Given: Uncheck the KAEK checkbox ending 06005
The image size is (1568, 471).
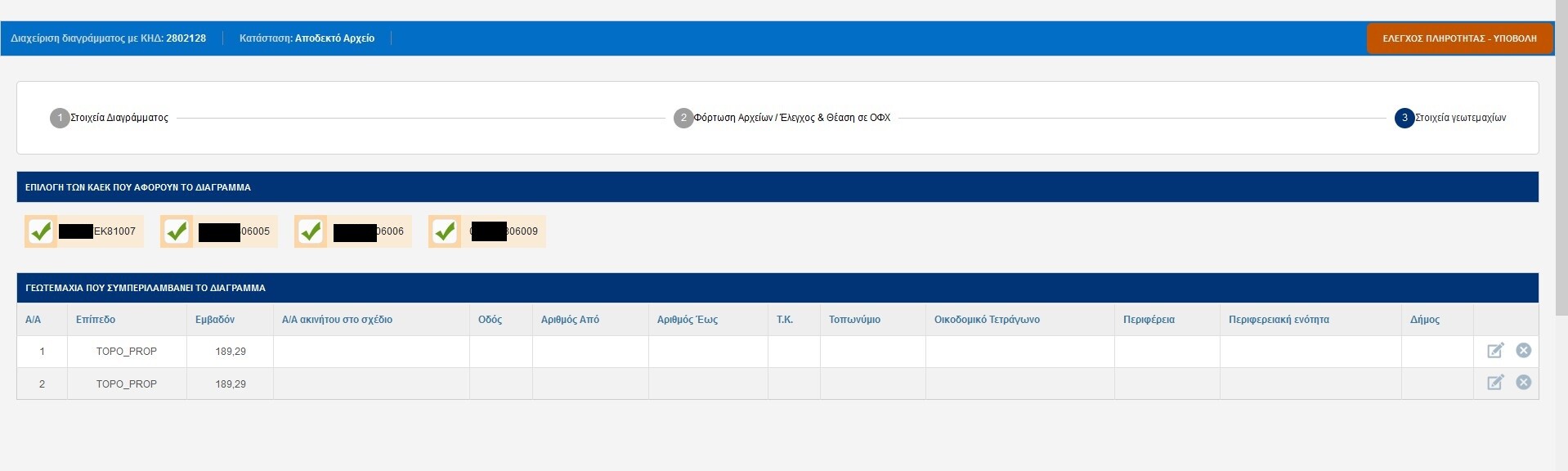Looking at the screenshot, I should [x=177, y=231].
